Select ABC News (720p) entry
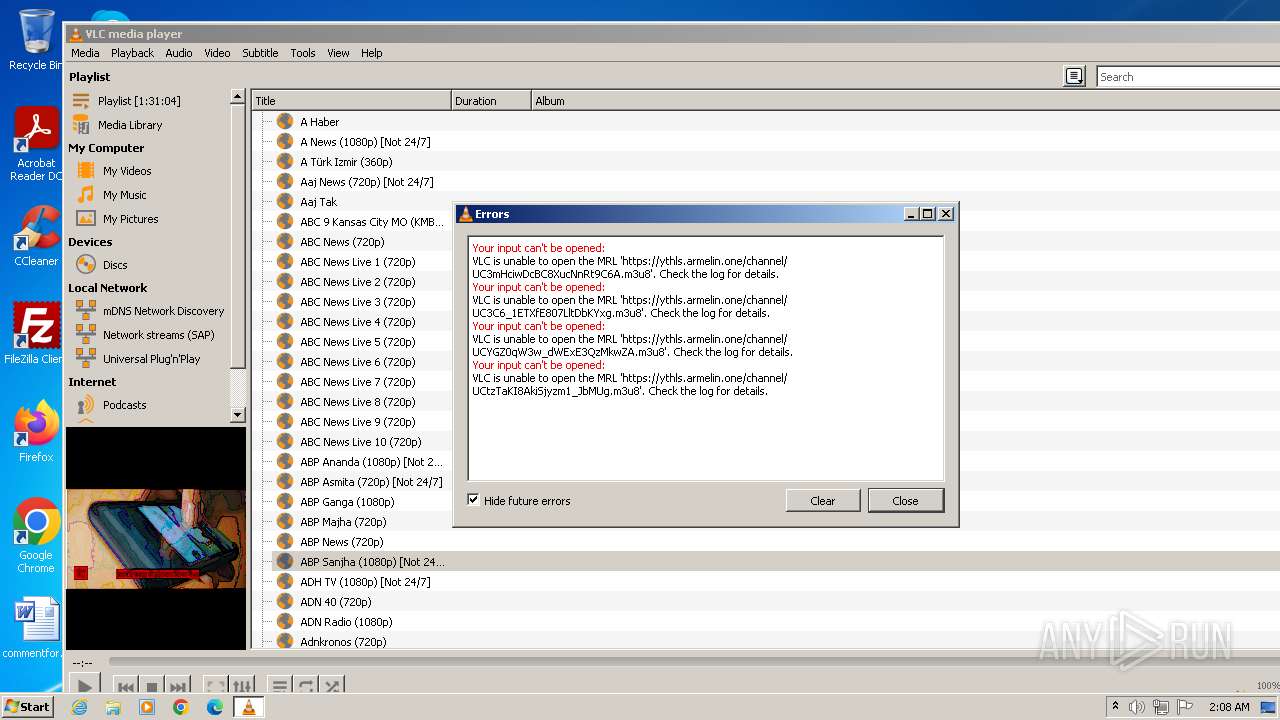The height and width of the screenshot is (720, 1280). coord(342,242)
